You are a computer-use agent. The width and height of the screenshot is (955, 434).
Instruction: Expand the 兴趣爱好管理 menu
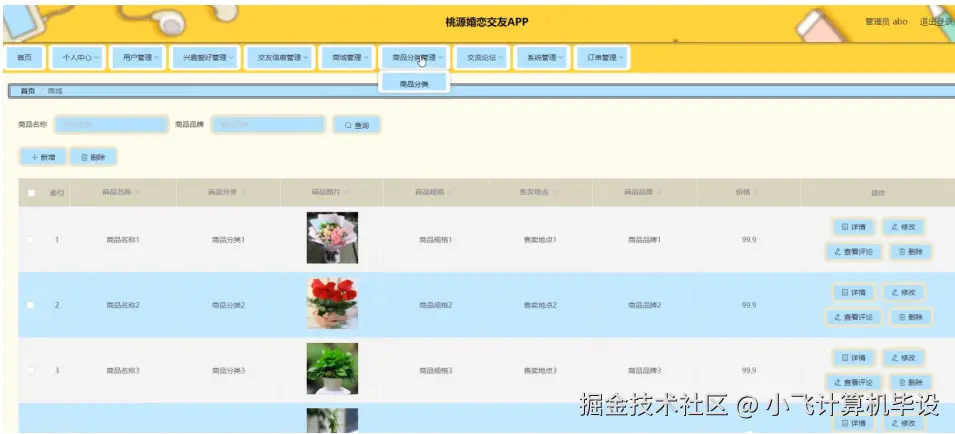(204, 58)
